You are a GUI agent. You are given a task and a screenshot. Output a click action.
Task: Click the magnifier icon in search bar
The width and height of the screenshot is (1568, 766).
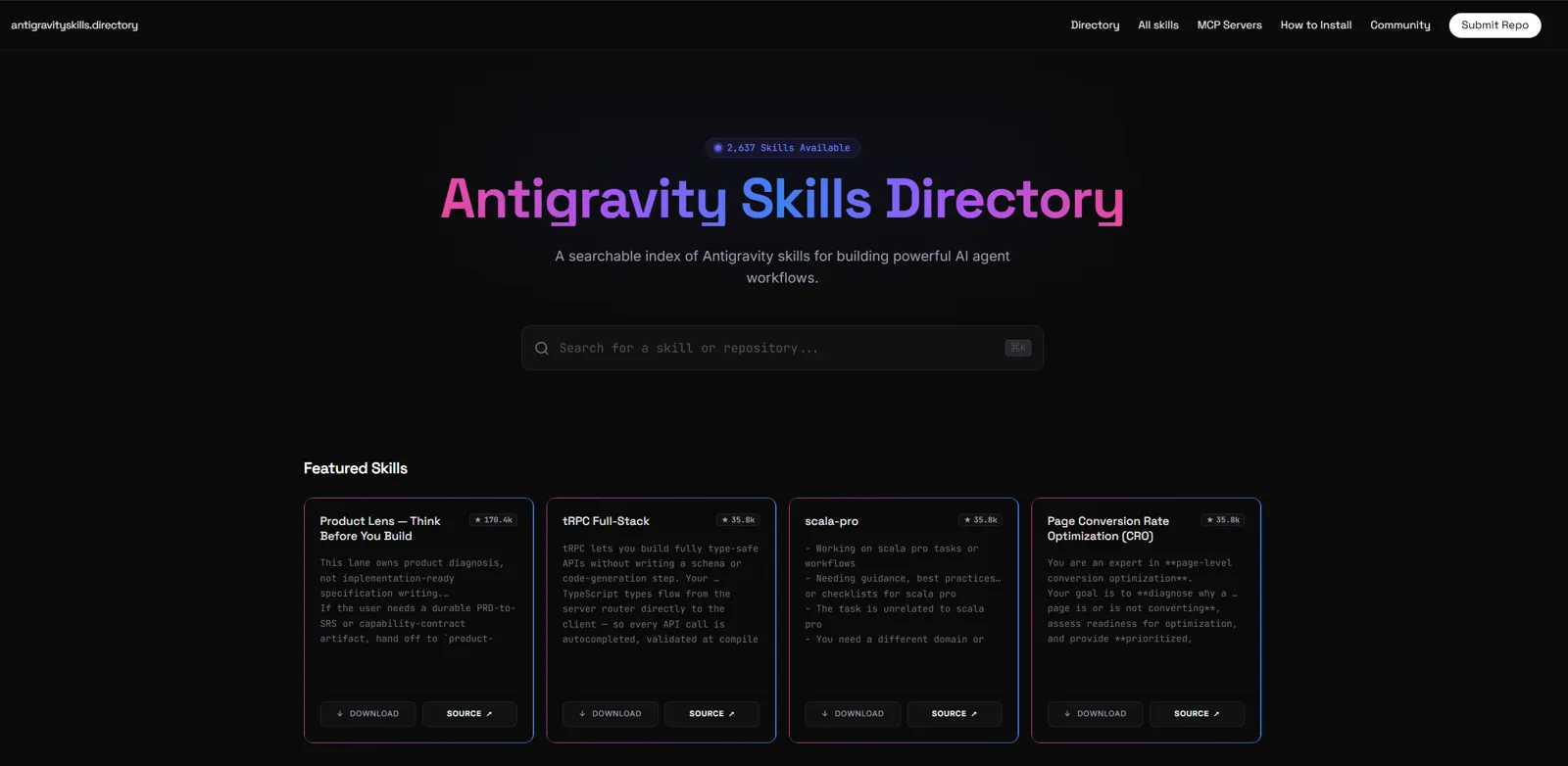[542, 348]
